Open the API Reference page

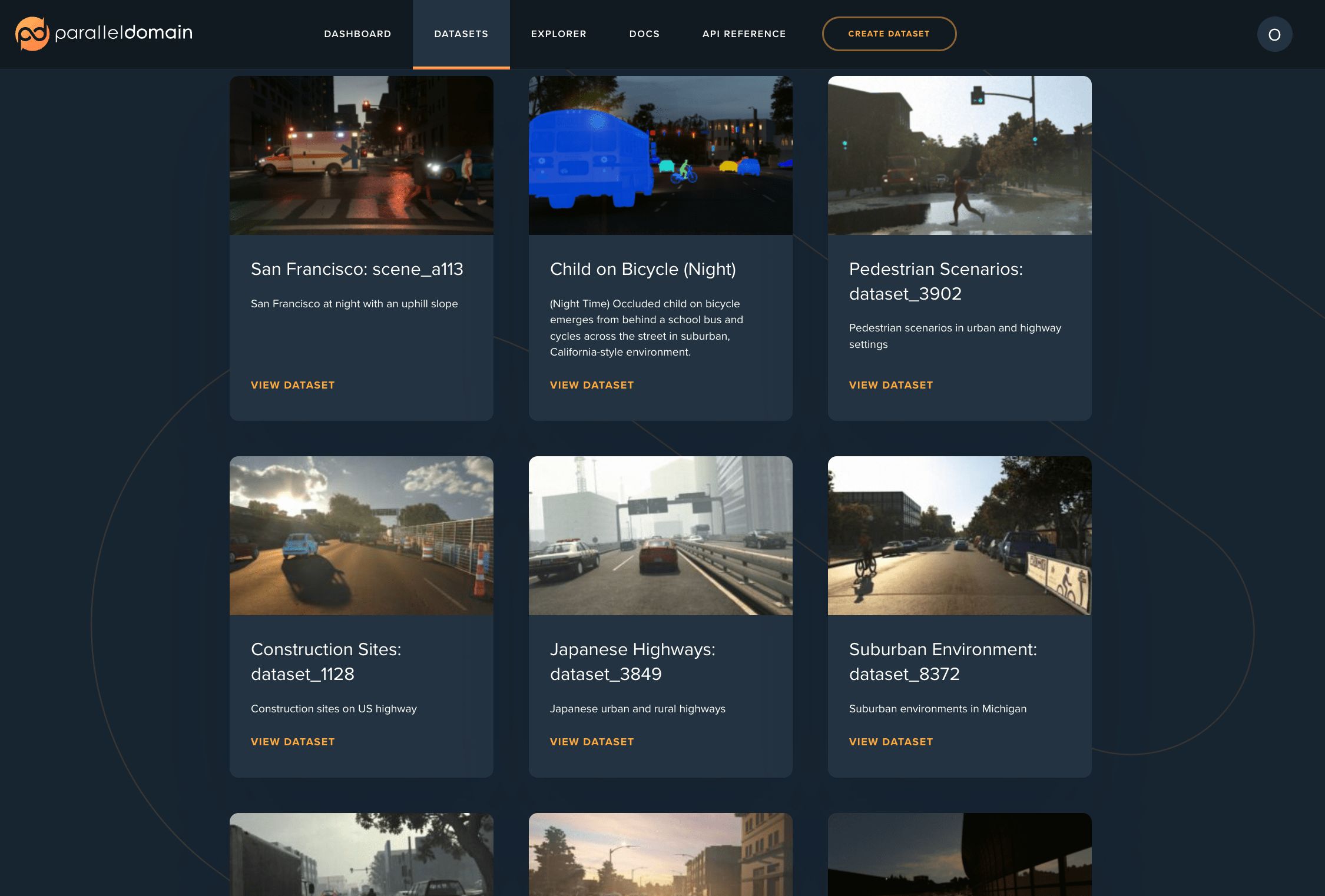(x=744, y=34)
